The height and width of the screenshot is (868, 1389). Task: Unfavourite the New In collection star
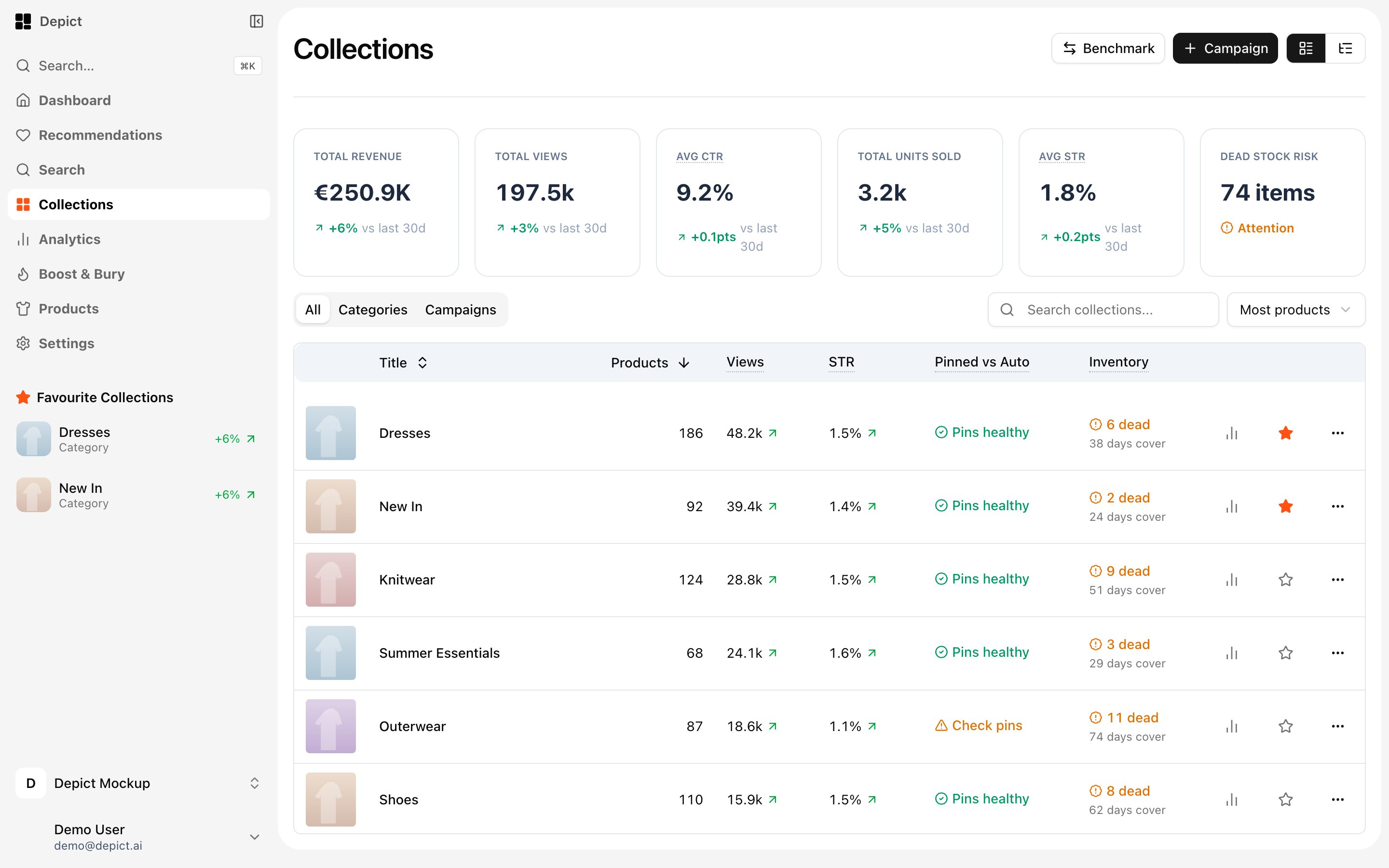(1286, 506)
